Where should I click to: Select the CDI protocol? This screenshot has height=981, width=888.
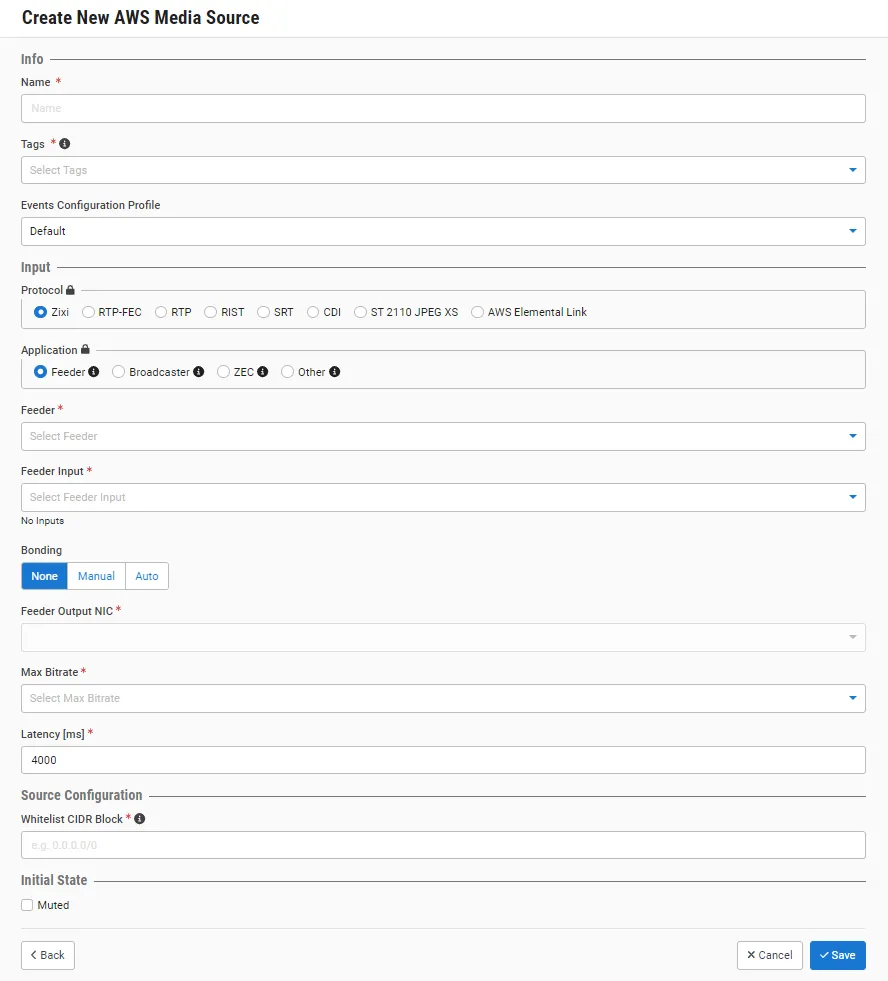coord(313,312)
